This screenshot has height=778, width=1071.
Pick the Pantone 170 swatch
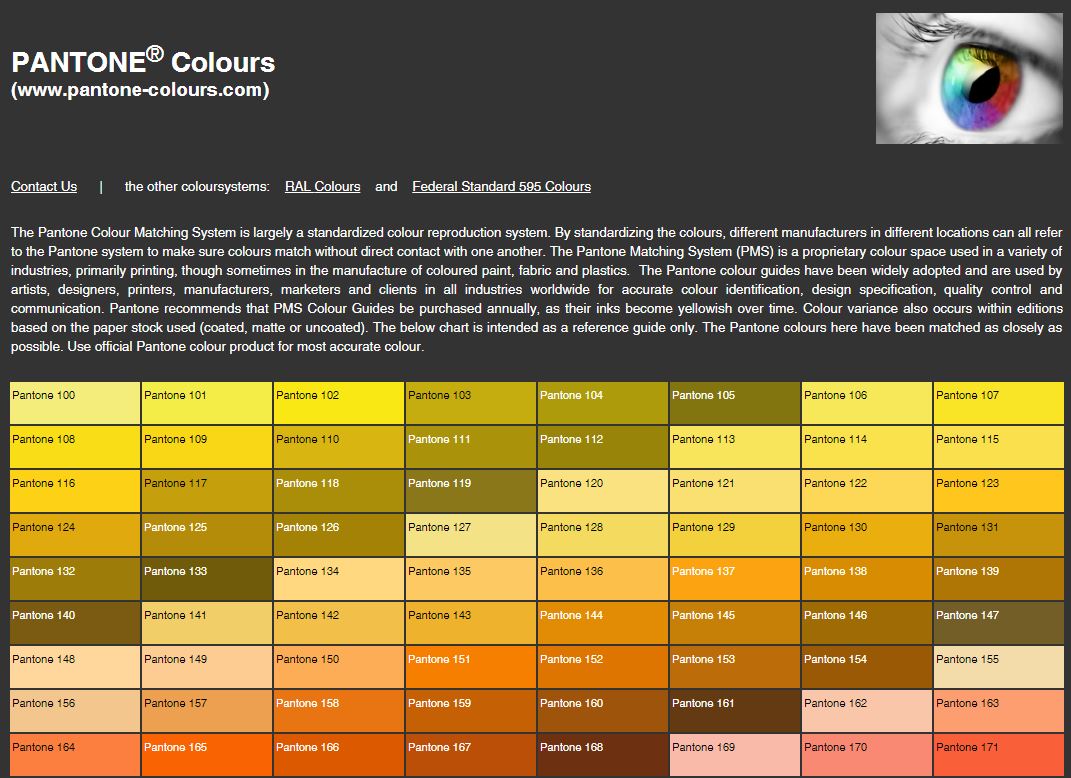coord(867,755)
